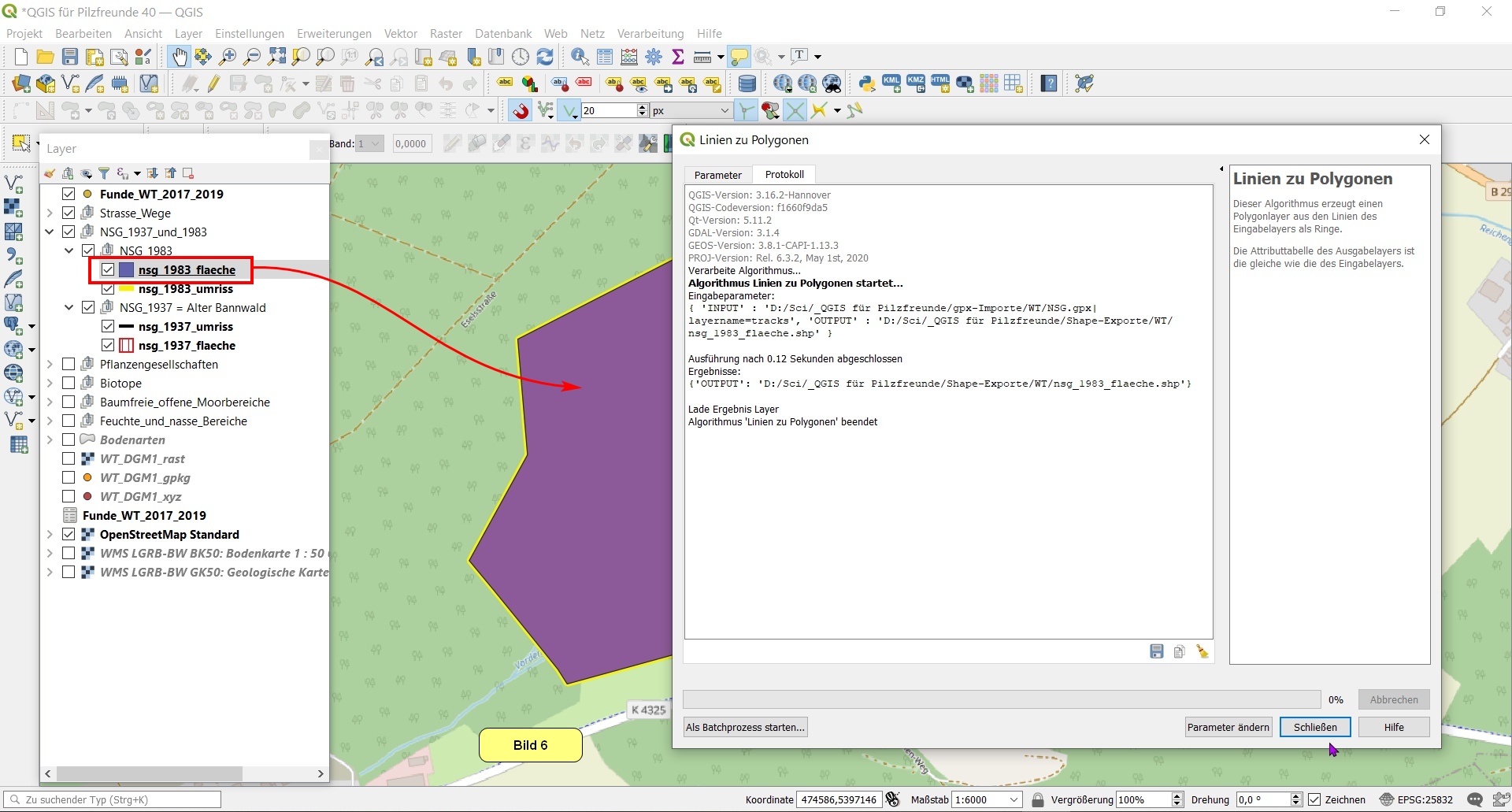Open the Python console icon

coord(867,83)
